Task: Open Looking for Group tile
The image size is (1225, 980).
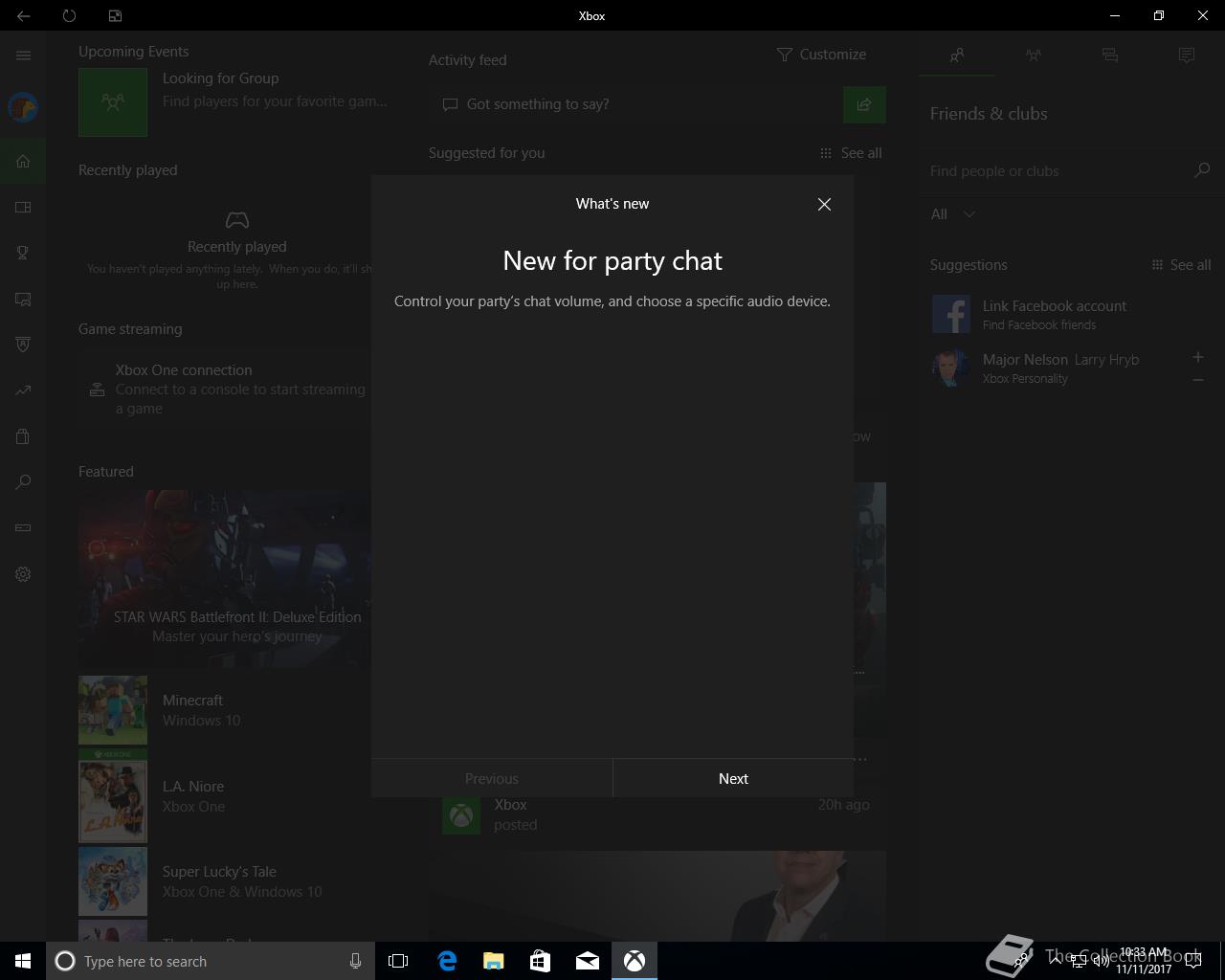Action: [234, 101]
